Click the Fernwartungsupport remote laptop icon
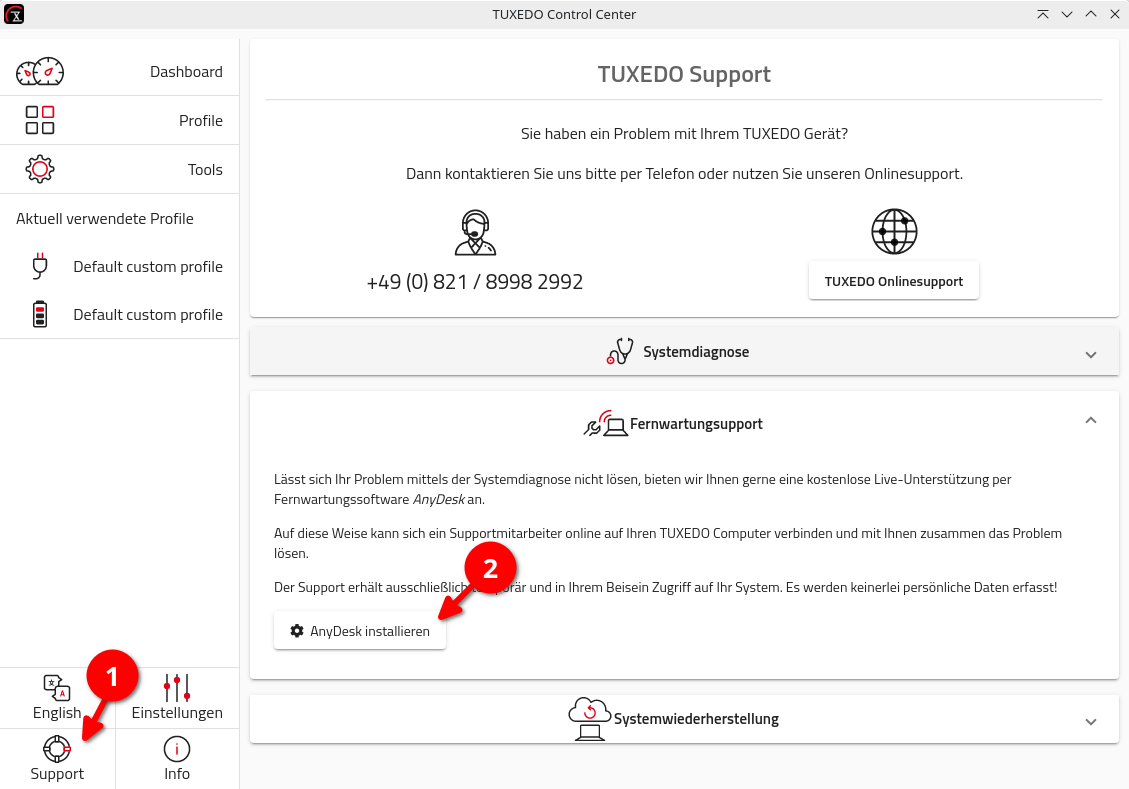The width and height of the screenshot is (1129, 789). click(x=606, y=424)
